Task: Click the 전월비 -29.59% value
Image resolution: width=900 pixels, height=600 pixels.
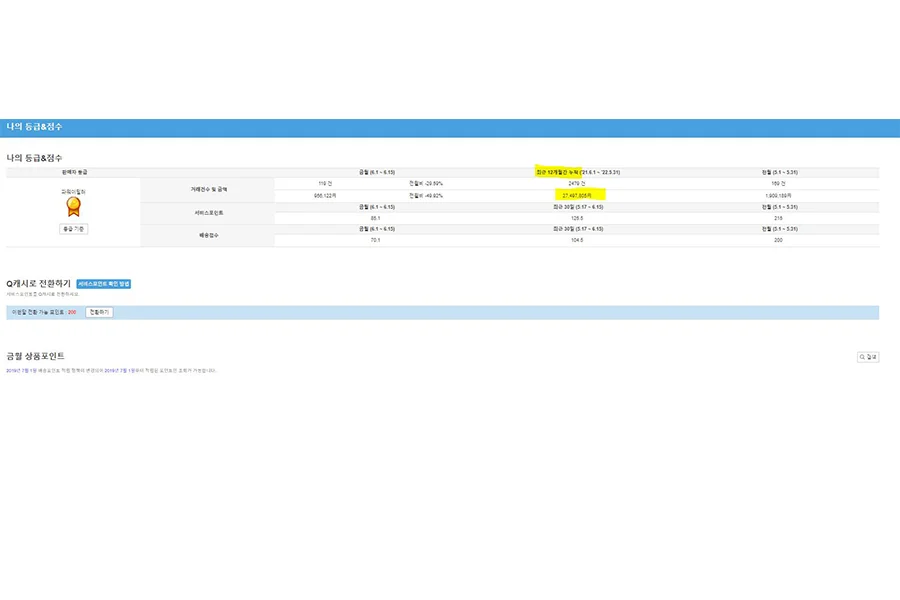Action: [x=426, y=184]
